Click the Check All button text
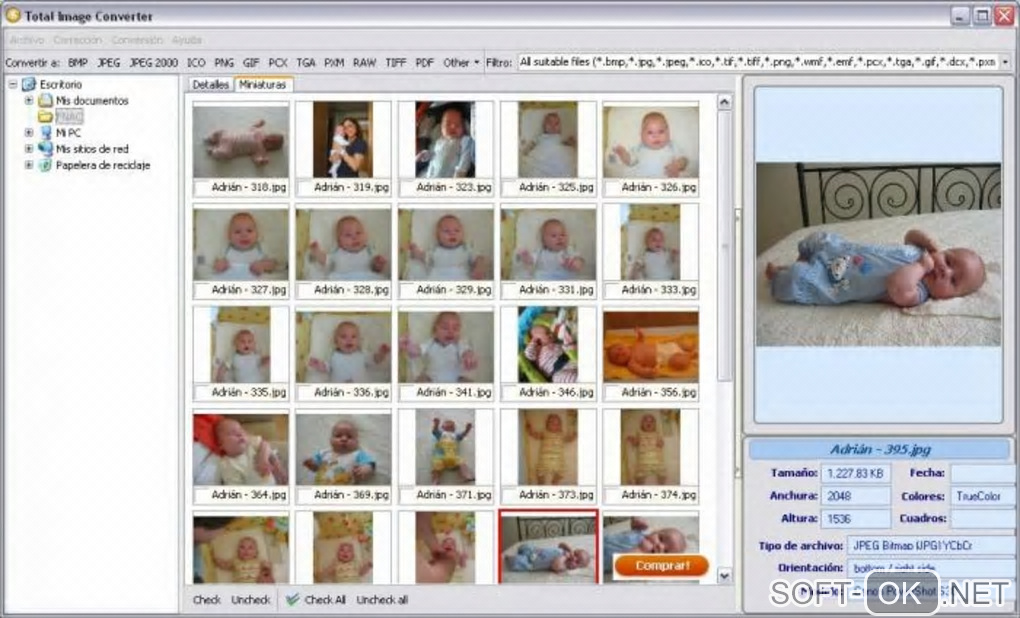Viewport: 1020px width, 618px height. coord(325,600)
